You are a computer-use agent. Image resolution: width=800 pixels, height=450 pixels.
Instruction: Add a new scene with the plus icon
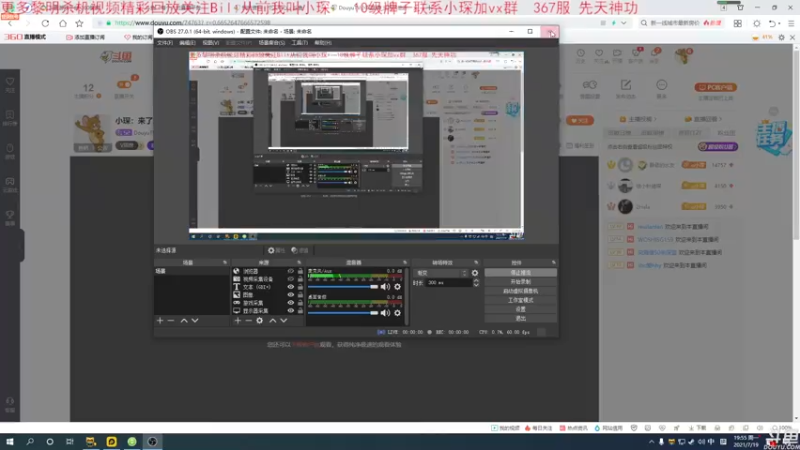160,320
